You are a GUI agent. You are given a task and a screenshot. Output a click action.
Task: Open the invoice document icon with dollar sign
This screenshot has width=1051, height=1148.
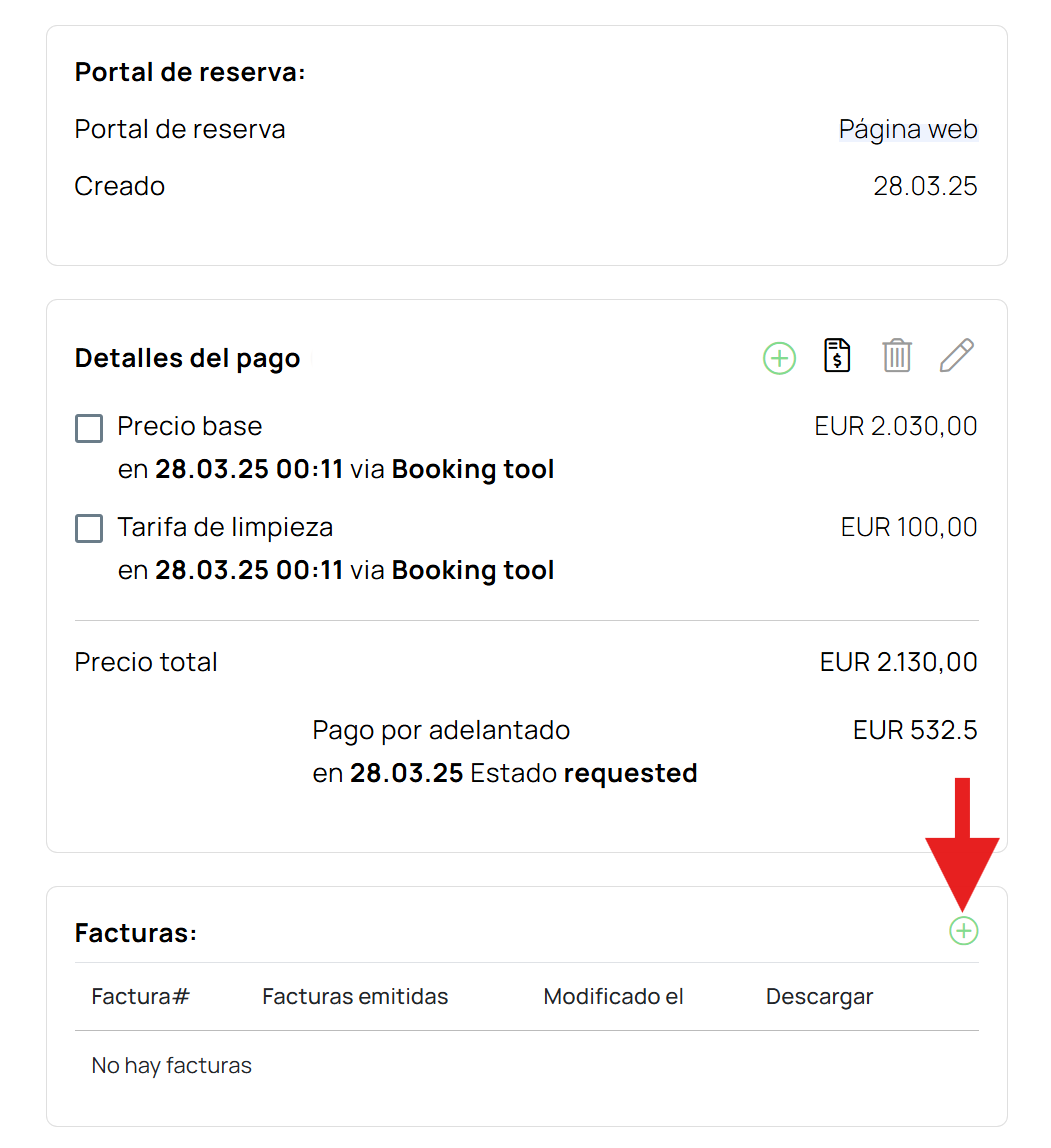837,356
